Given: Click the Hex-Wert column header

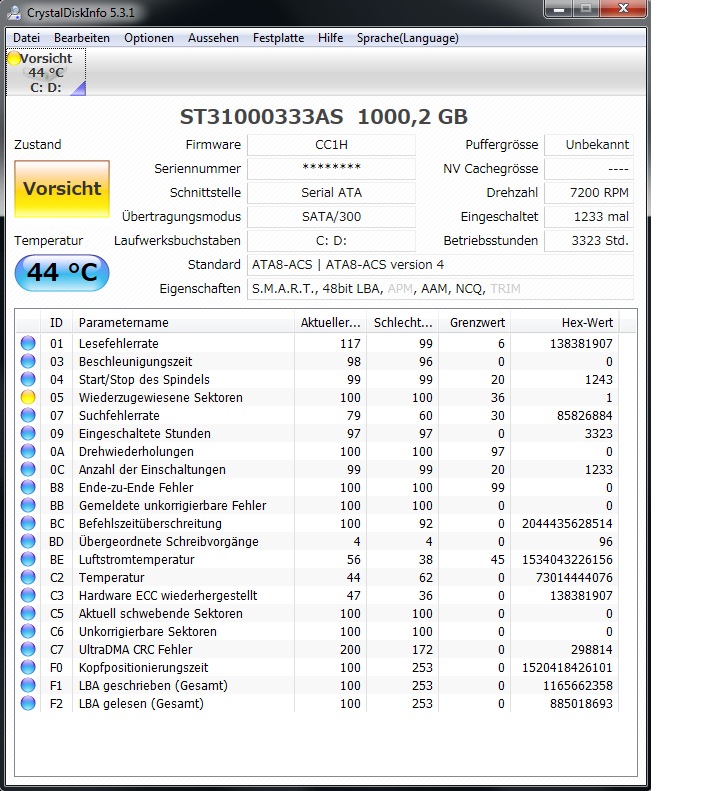Looking at the screenshot, I should pos(565,322).
